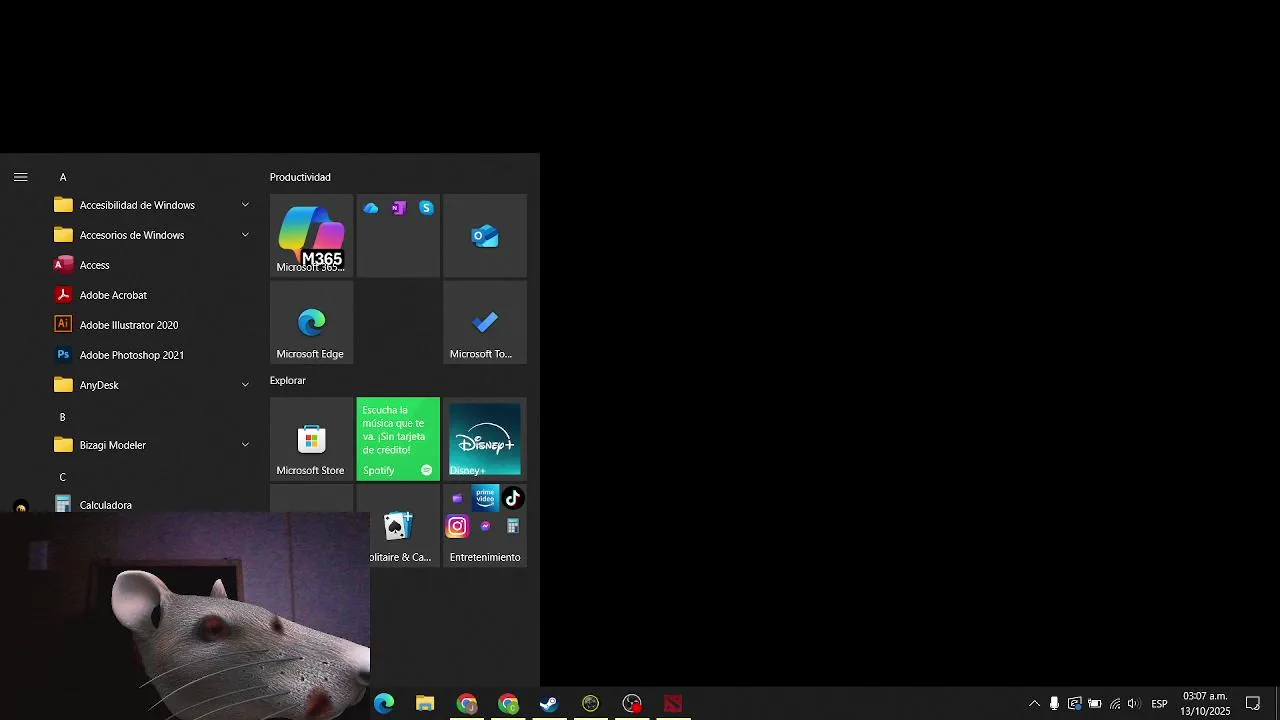The height and width of the screenshot is (720, 1280).
Task: Open the green Spotify tile
Action: 398,439
